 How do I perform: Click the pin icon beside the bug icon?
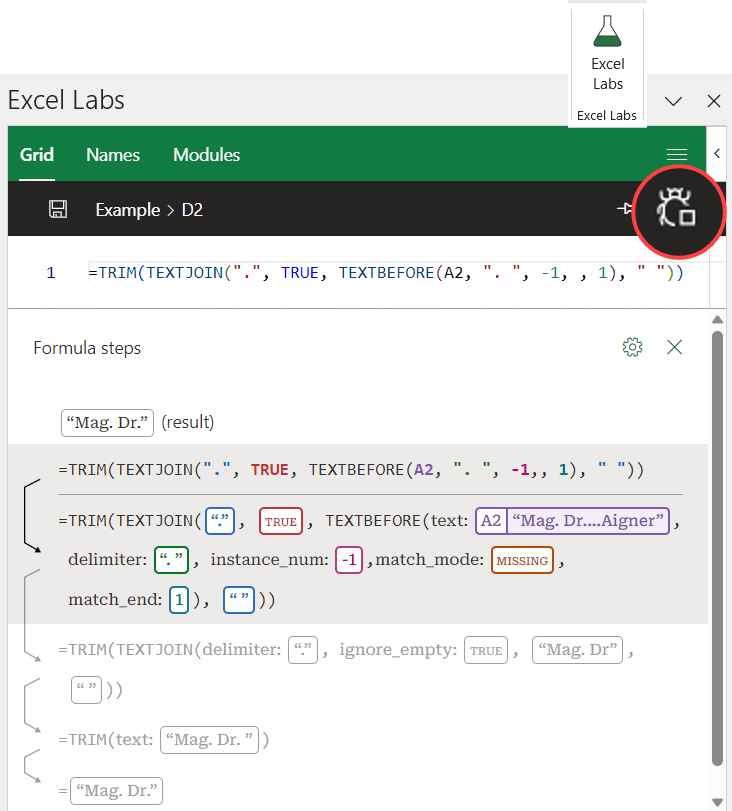pos(624,208)
